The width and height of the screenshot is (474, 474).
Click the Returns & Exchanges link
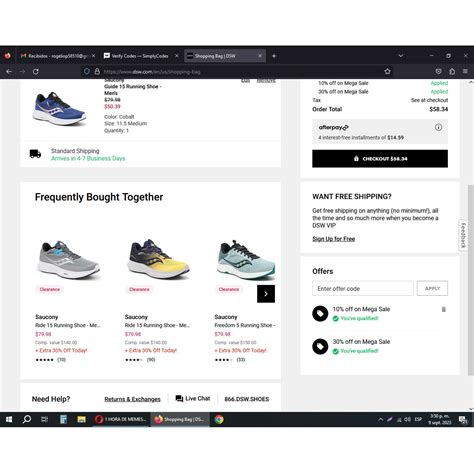132,399
